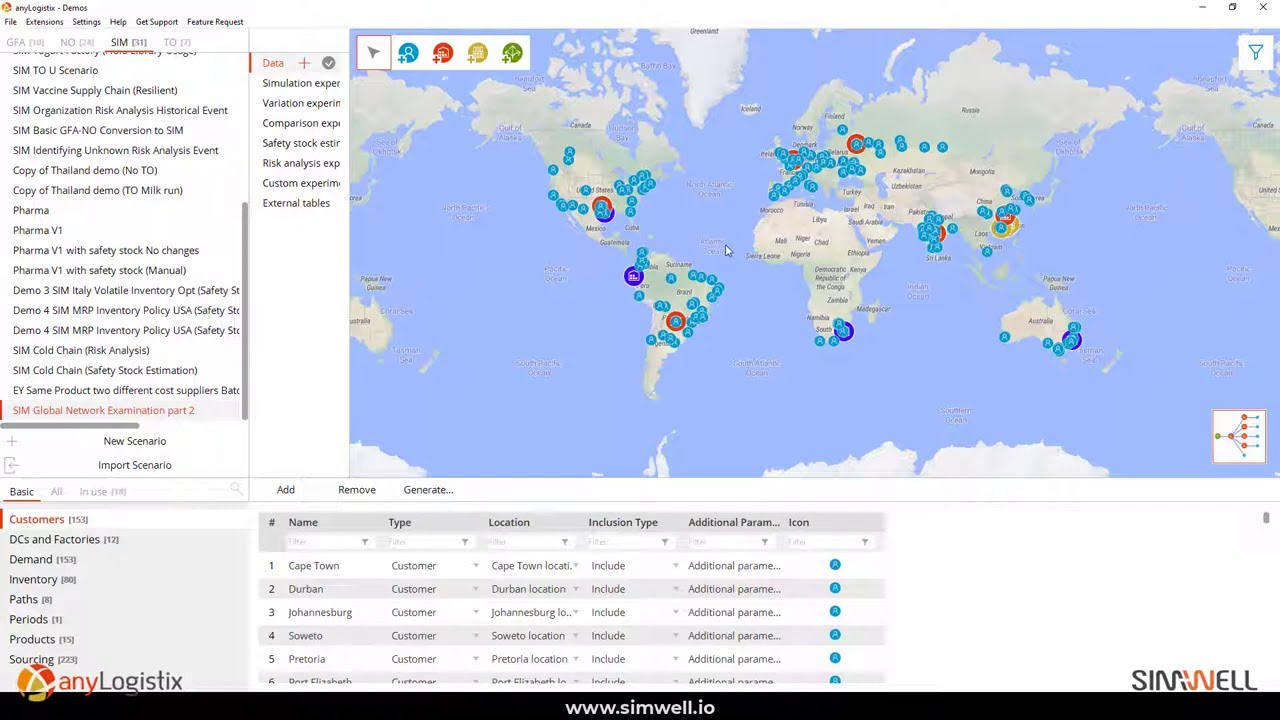Select the pointer arrow tool on map toolbar
This screenshot has height=720, width=1280.
(x=373, y=53)
